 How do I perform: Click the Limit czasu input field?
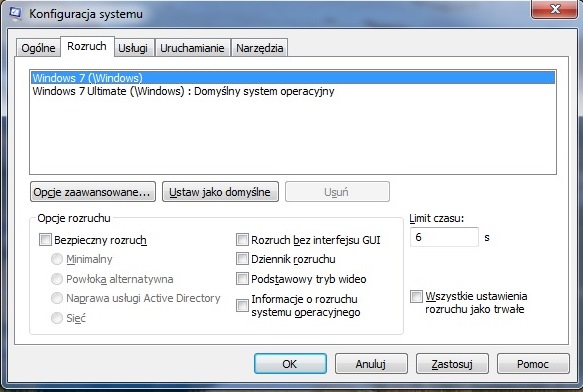(444, 237)
